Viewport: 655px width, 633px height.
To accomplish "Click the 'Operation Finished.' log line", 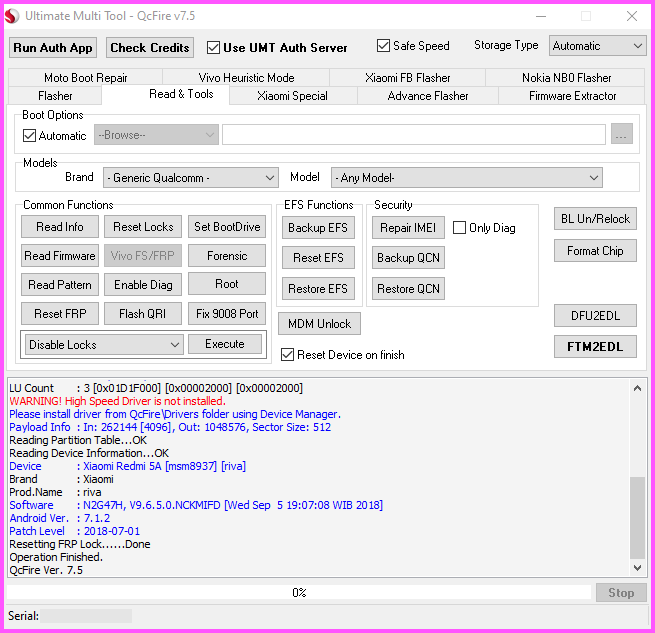I will (56, 557).
